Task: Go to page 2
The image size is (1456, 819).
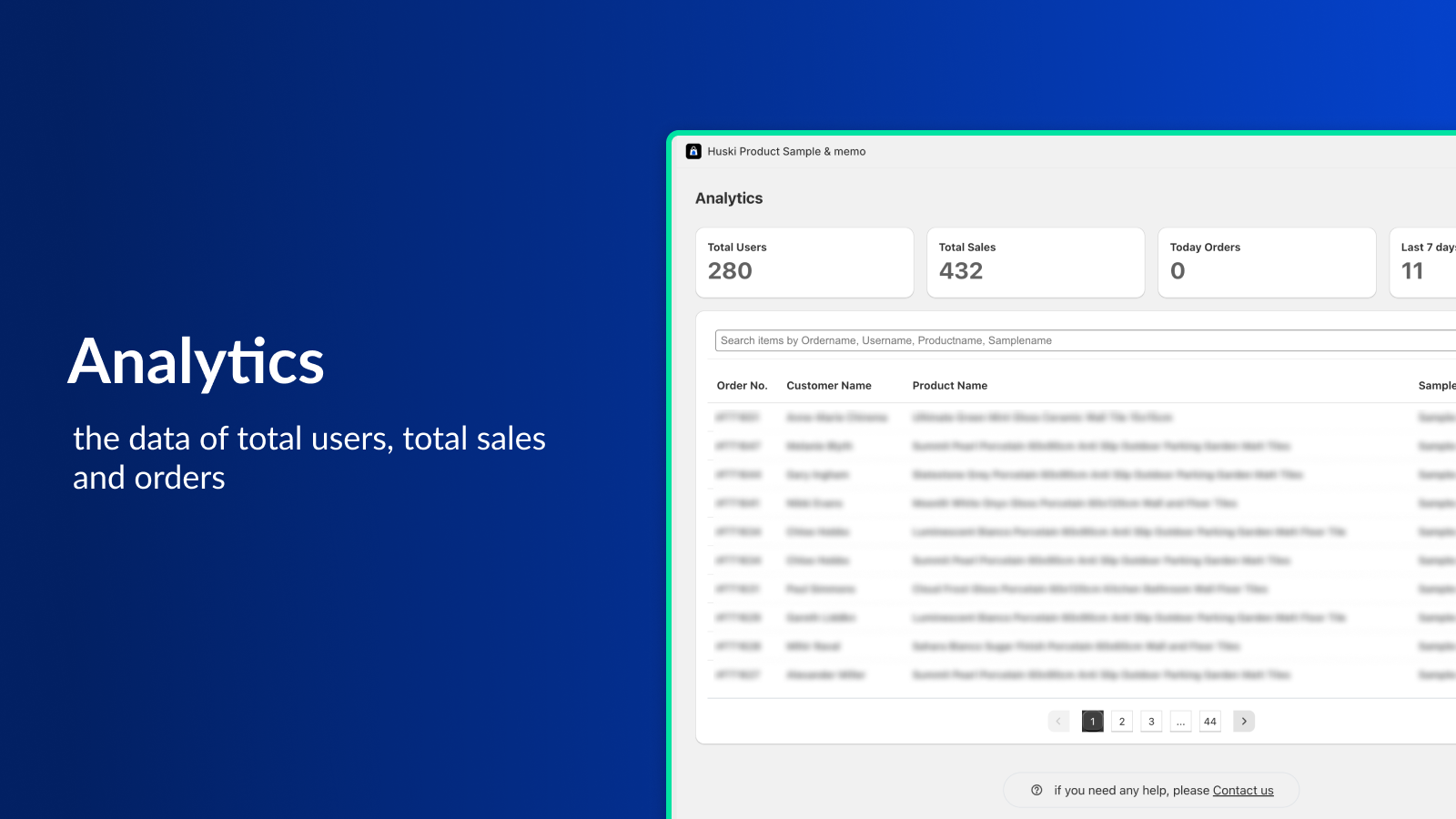Action: [1122, 721]
